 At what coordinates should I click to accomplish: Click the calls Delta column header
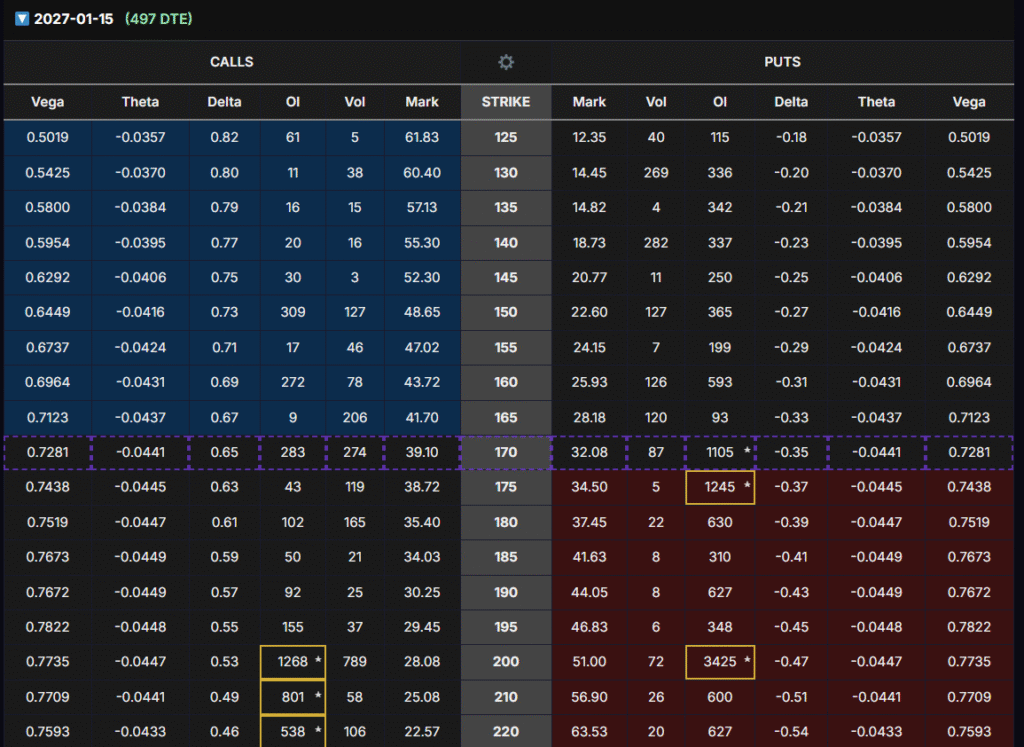(224, 102)
